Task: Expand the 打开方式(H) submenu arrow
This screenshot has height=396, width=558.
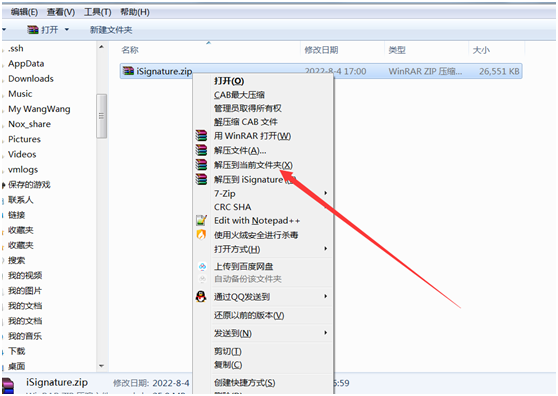Action: 325,248
